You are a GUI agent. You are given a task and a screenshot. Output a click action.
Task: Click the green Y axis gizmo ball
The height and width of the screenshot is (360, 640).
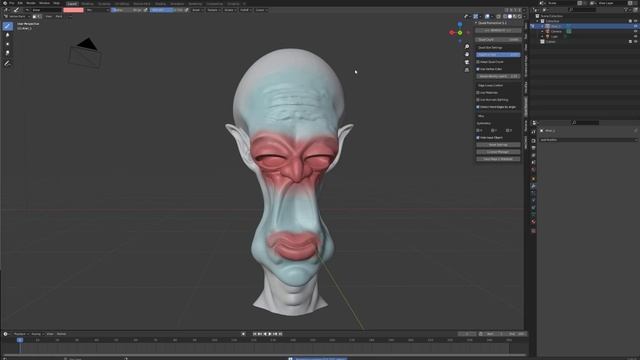(460, 33)
